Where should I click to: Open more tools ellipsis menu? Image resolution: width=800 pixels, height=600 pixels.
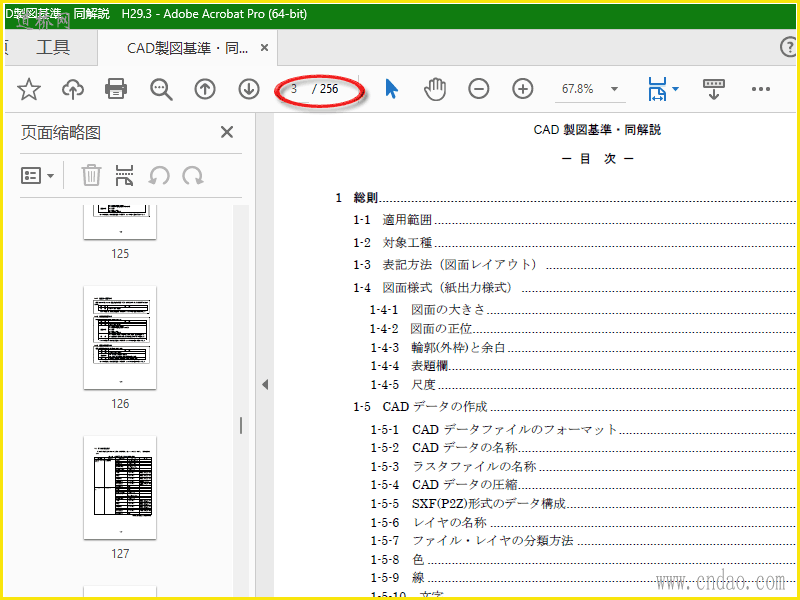pos(761,89)
